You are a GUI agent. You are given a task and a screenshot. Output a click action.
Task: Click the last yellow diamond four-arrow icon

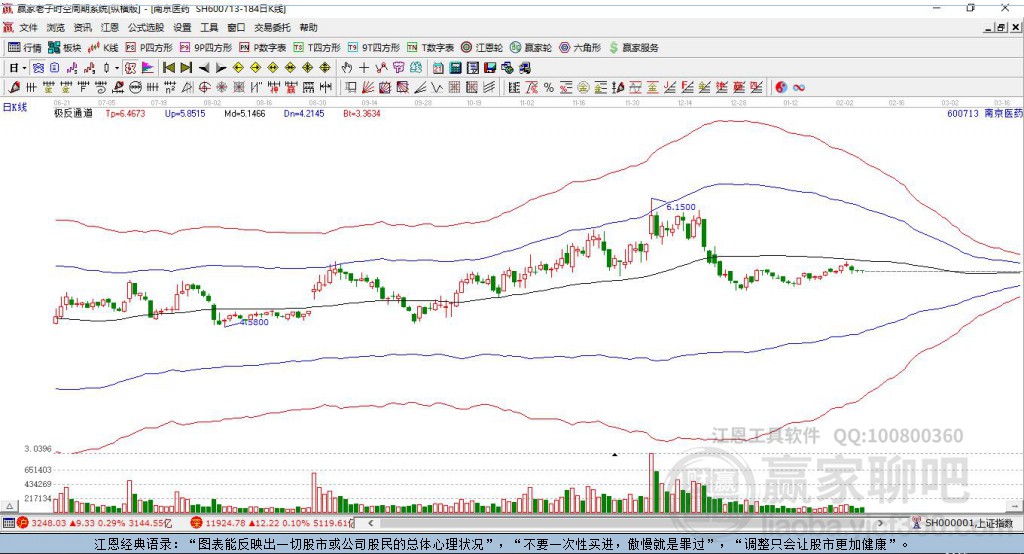[325, 68]
